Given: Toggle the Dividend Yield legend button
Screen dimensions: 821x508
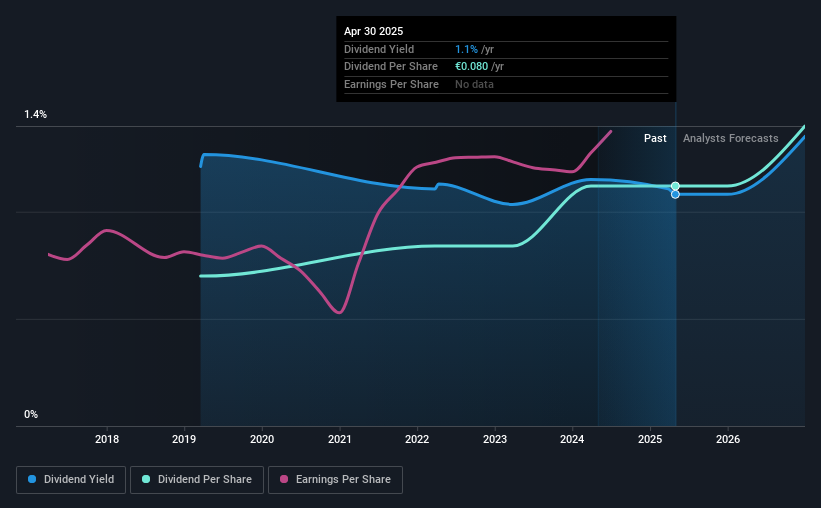Looking at the screenshot, I should 71,480.
